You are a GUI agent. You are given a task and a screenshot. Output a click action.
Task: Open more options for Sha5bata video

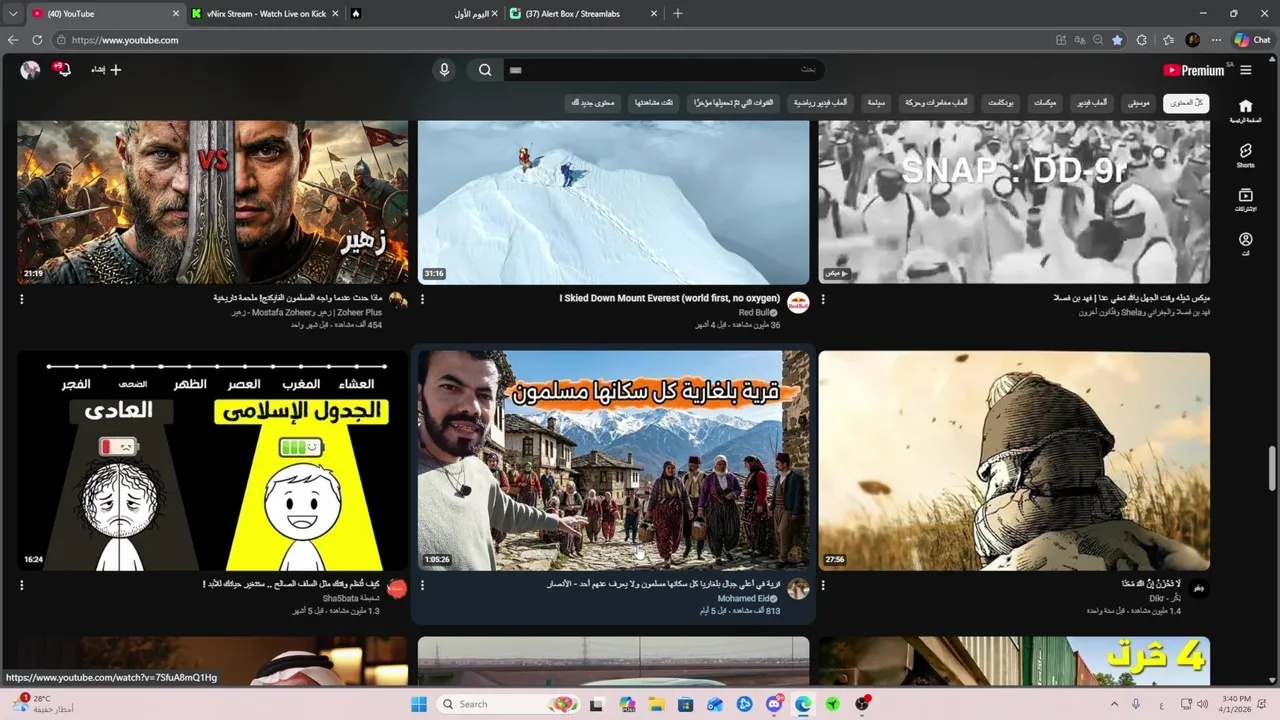(21, 585)
